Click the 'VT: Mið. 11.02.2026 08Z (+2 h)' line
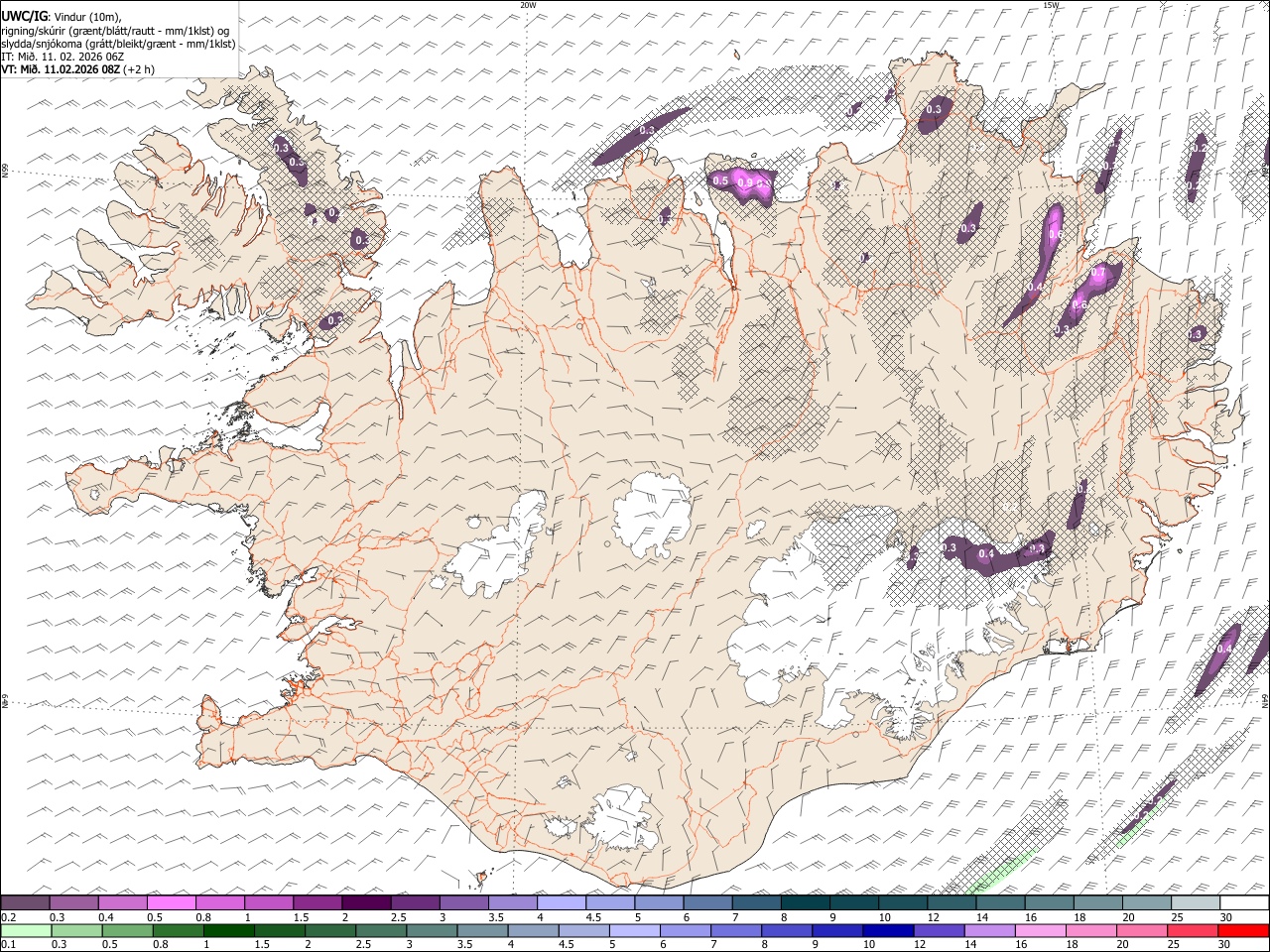This screenshot has height=952, width=1270. (x=77, y=69)
